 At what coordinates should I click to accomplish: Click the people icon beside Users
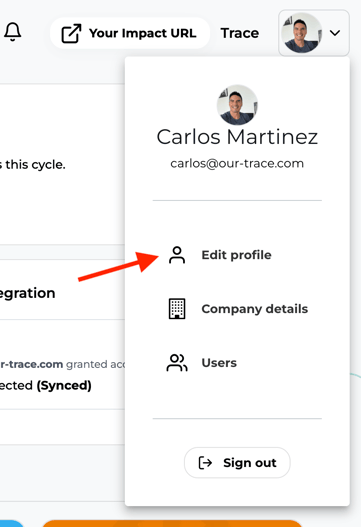point(177,363)
